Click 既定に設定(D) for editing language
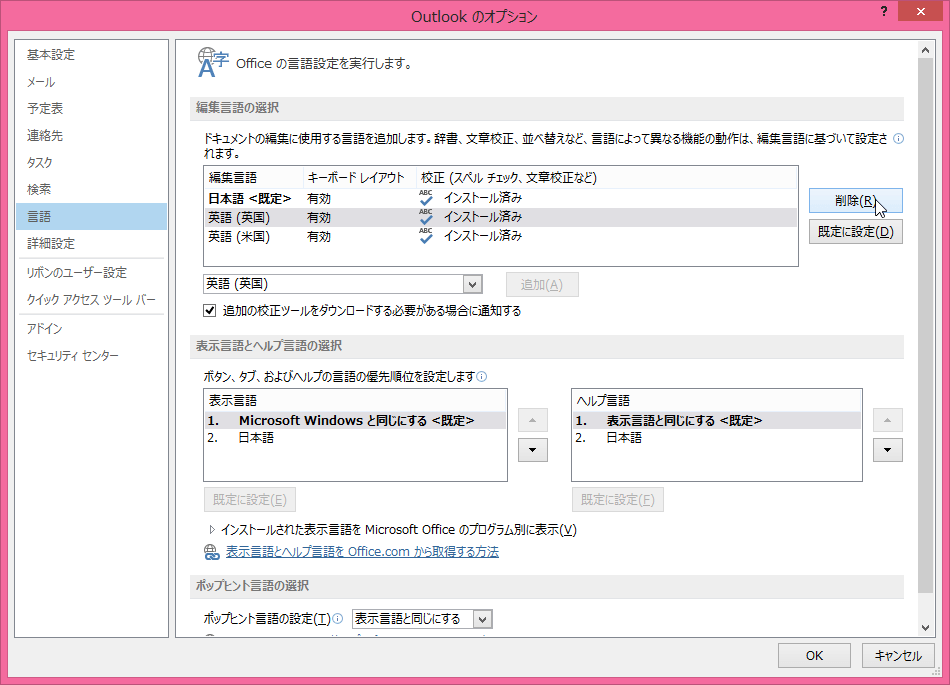The width and height of the screenshot is (950, 685). pyautogui.click(x=855, y=232)
